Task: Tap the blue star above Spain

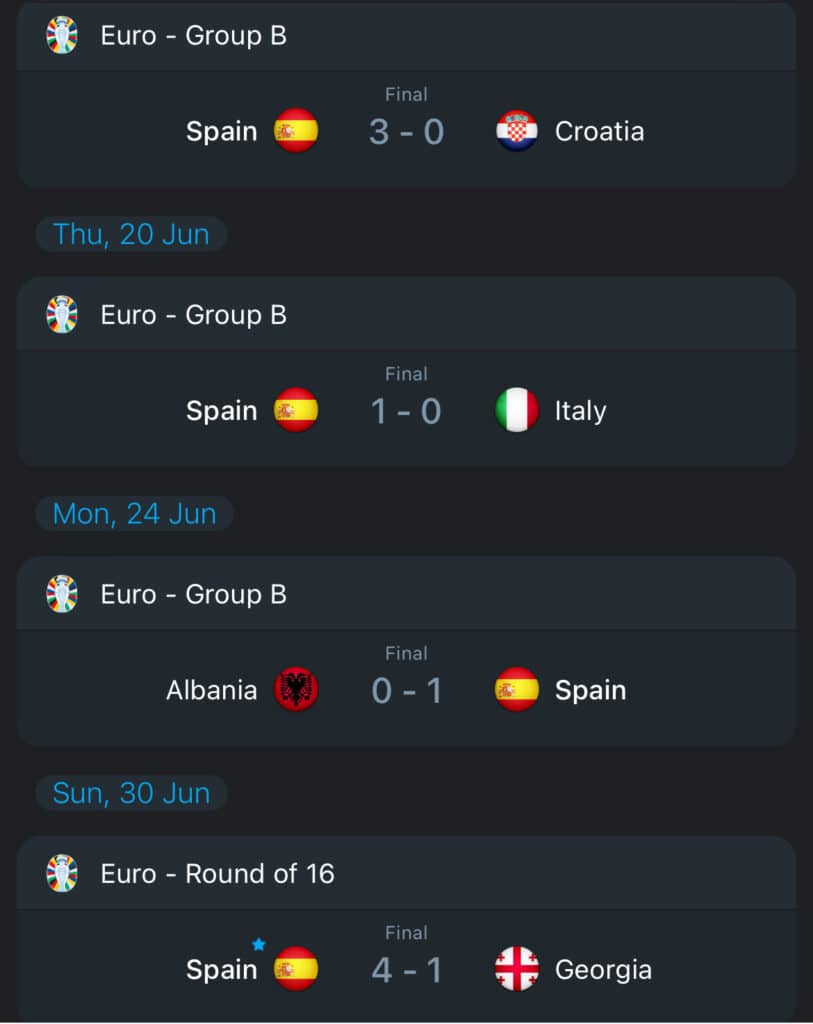Action: 259,944
